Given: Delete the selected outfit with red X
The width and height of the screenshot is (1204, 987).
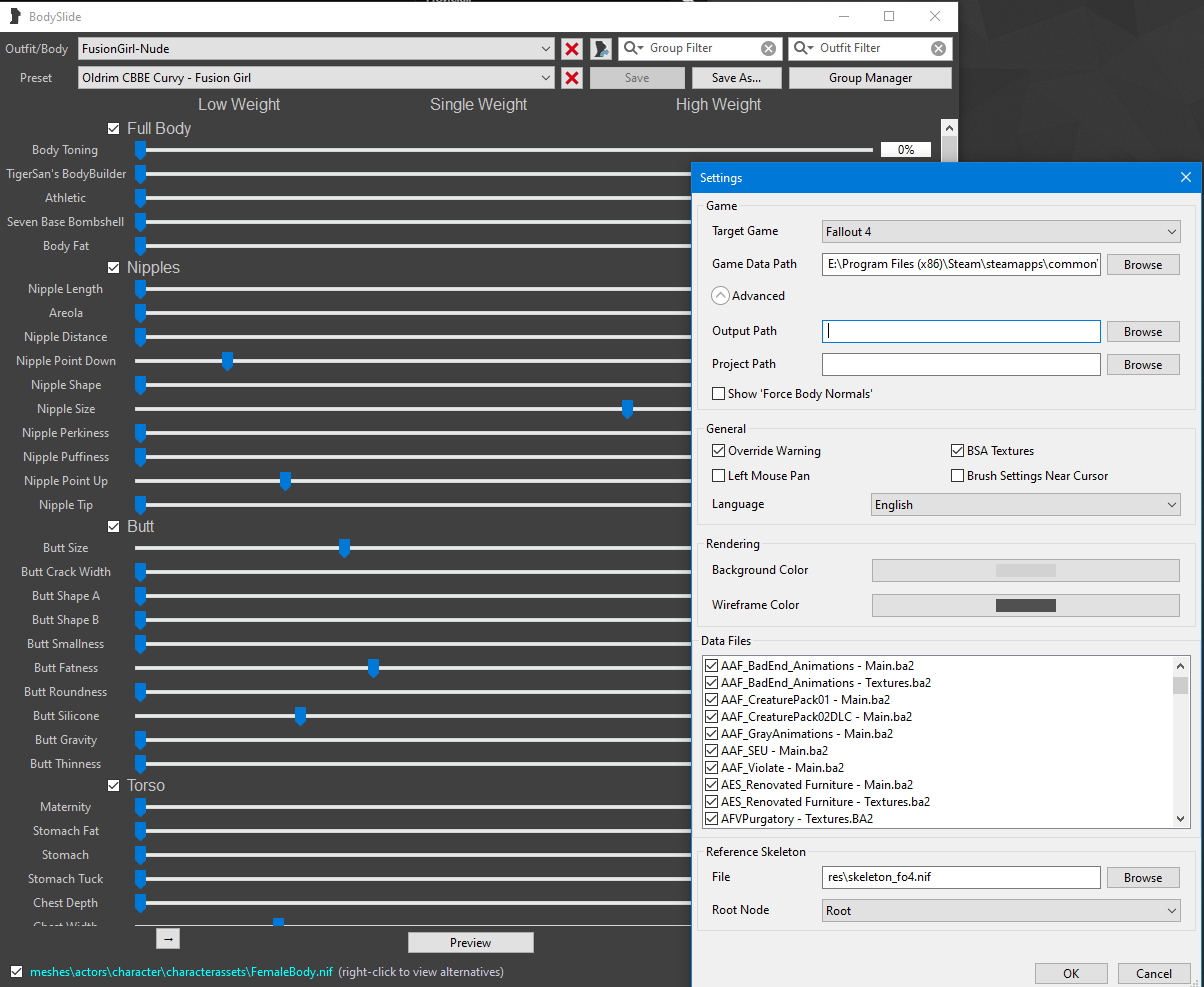Looking at the screenshot, I should point(571,49).
